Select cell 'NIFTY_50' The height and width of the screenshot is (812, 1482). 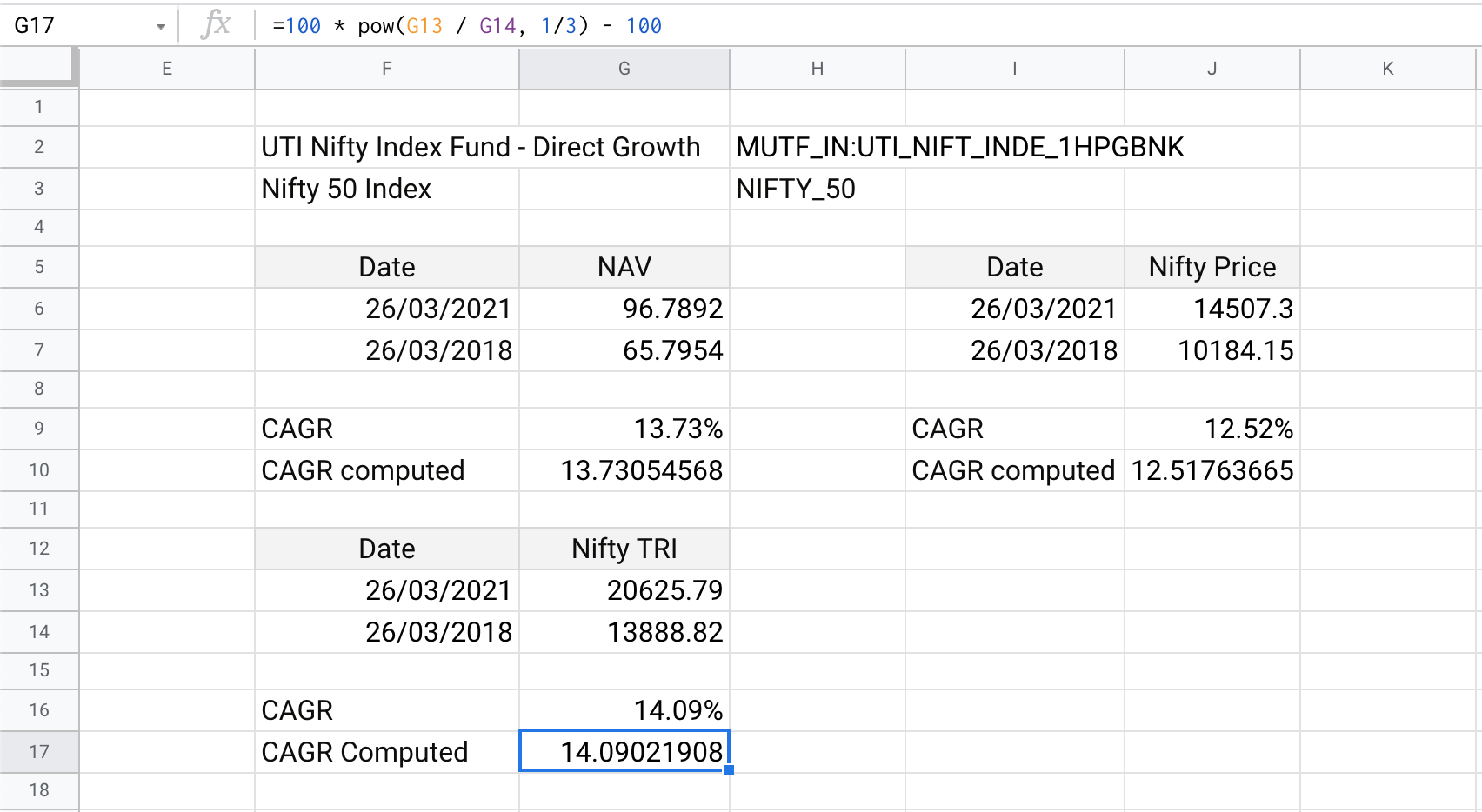coord(818,189)
